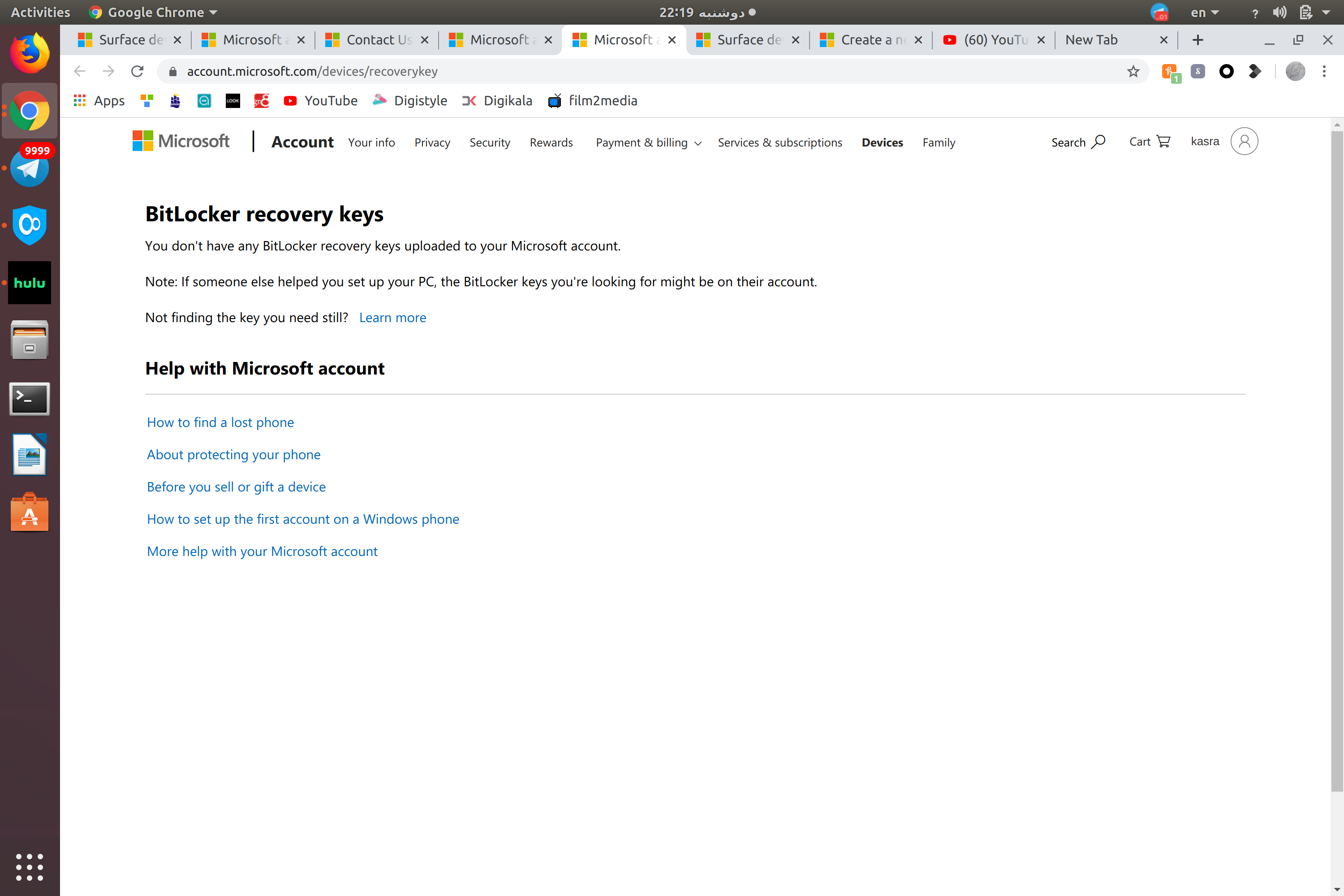This screenshot has width=1344, height=896.
Task: Expand Payment & billing dropdown
Action: [648, 142]
